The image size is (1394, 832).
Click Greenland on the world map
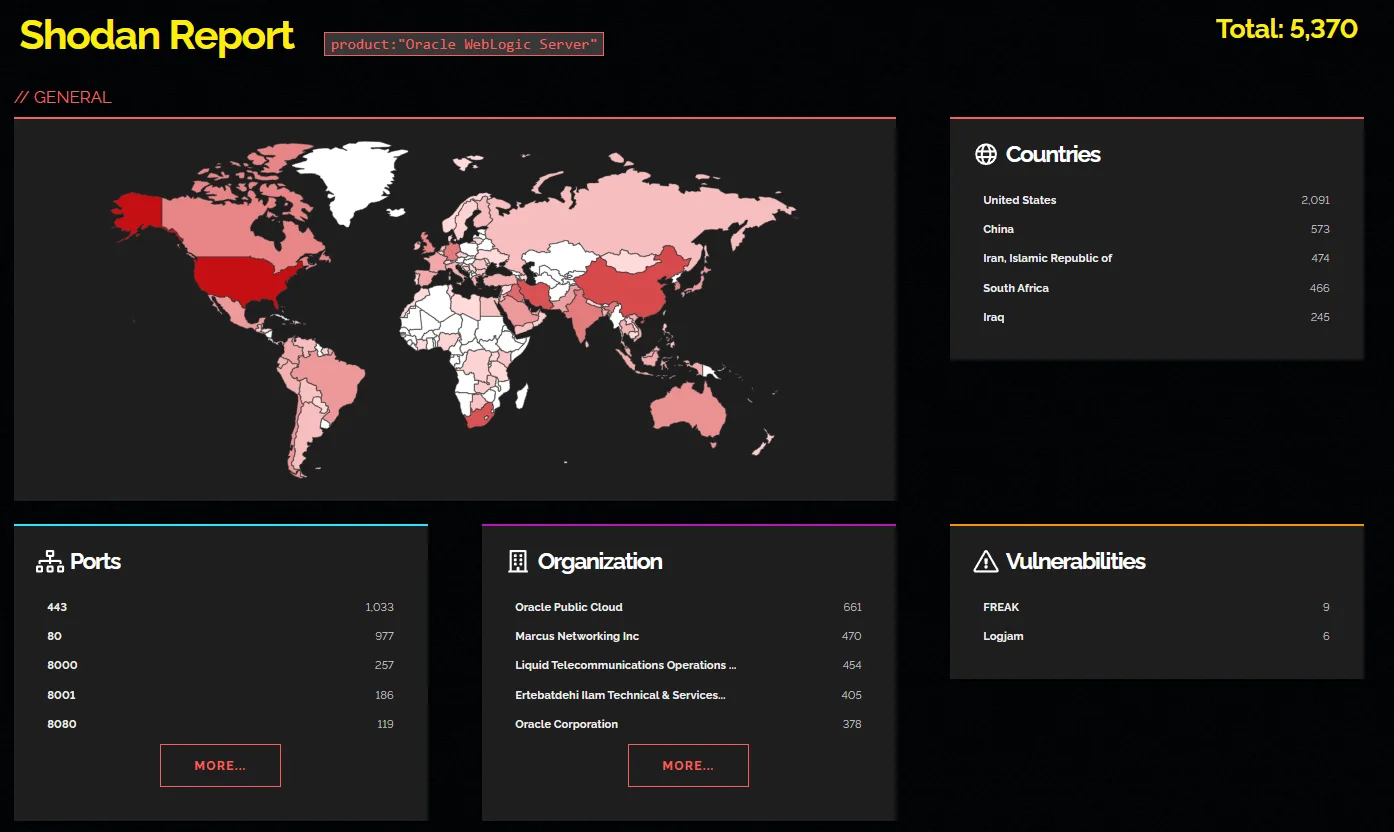click(352, 180)
